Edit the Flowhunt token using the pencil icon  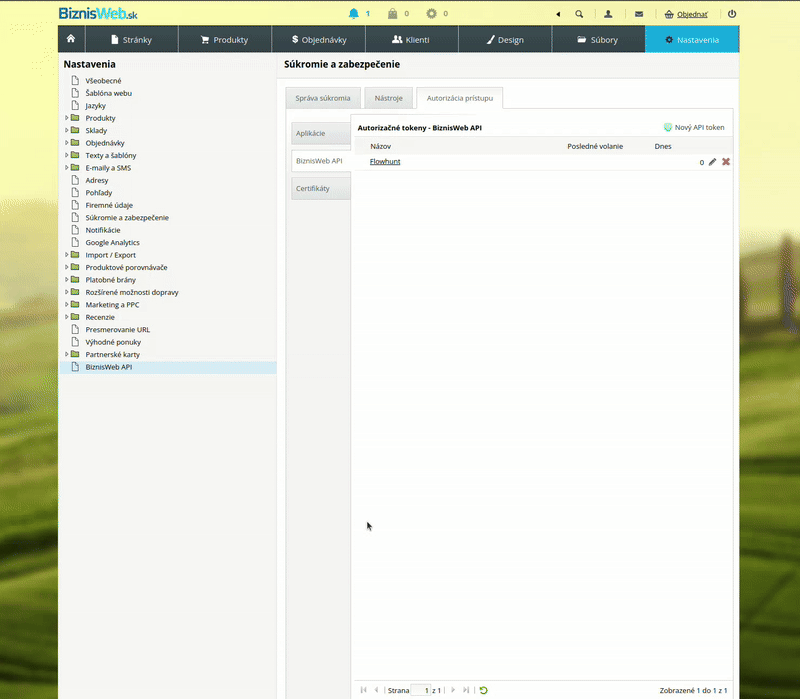coord(714,162)
